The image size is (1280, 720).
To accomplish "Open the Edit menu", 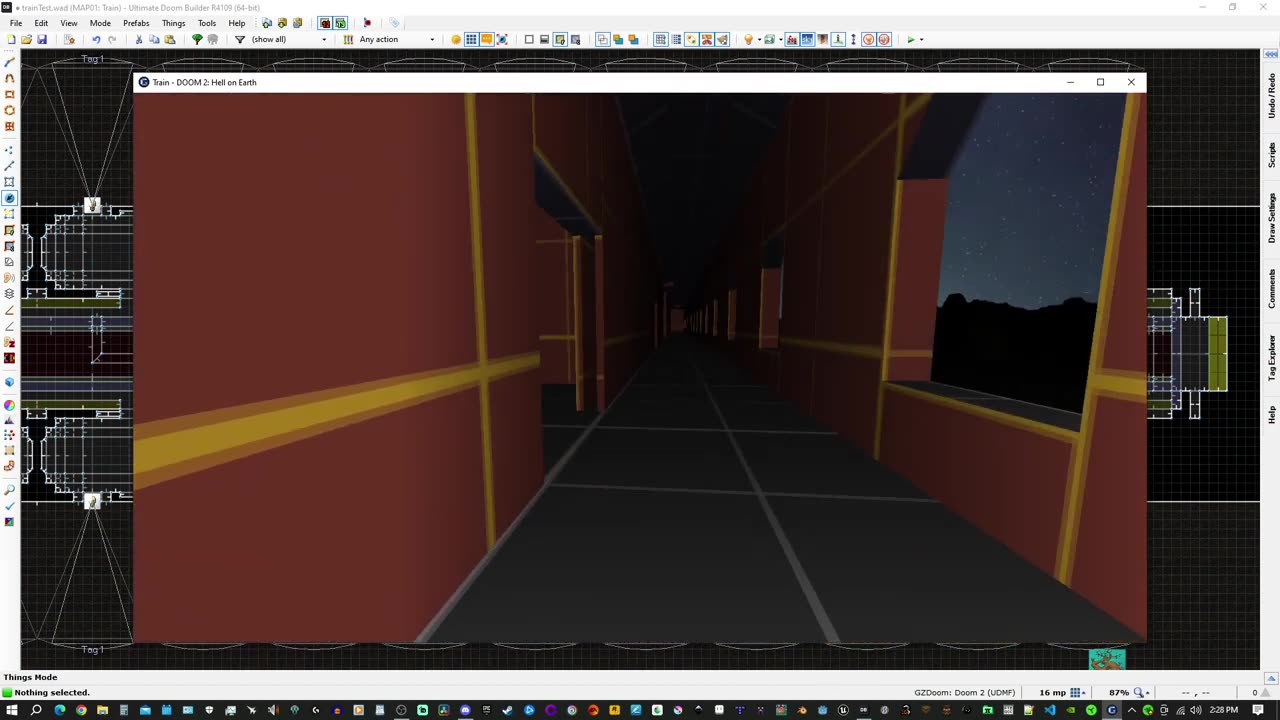I will point(41,23).
